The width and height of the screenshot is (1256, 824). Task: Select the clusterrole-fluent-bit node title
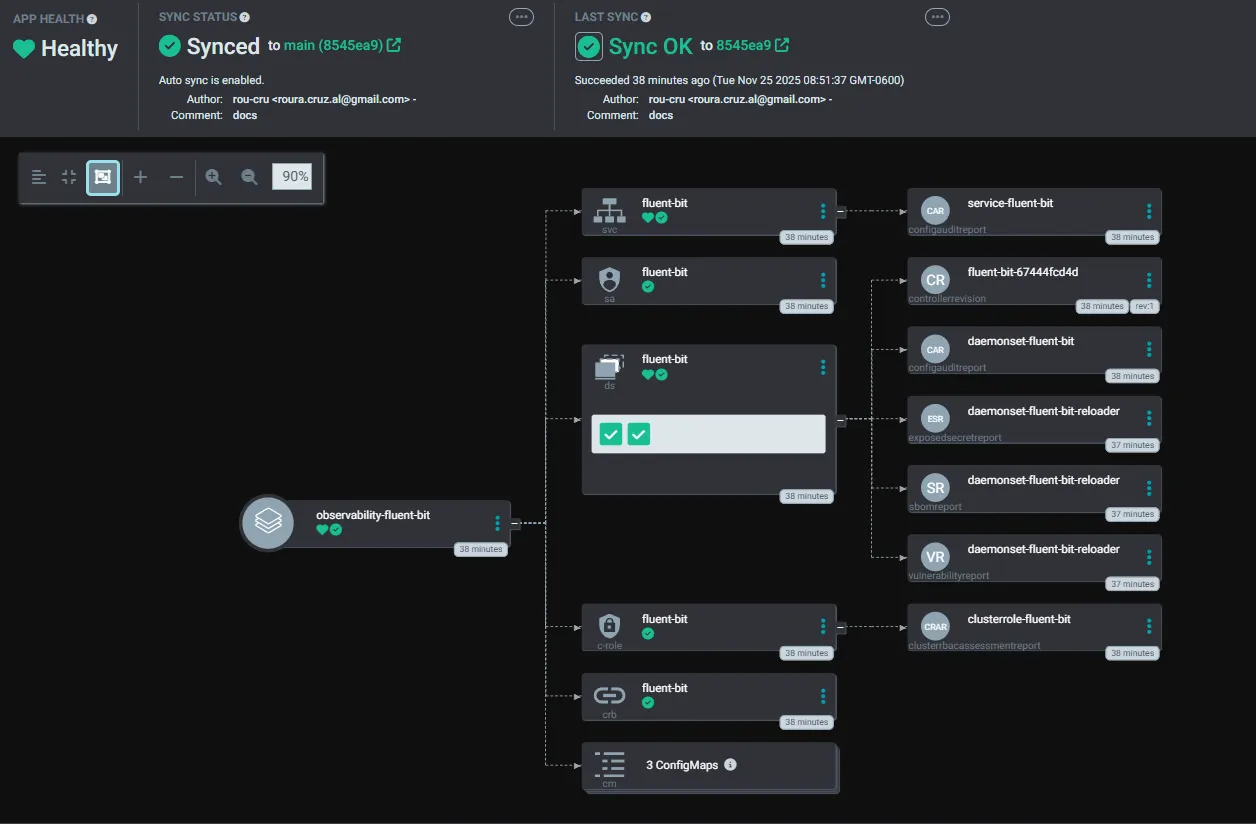pos(1019,619)
